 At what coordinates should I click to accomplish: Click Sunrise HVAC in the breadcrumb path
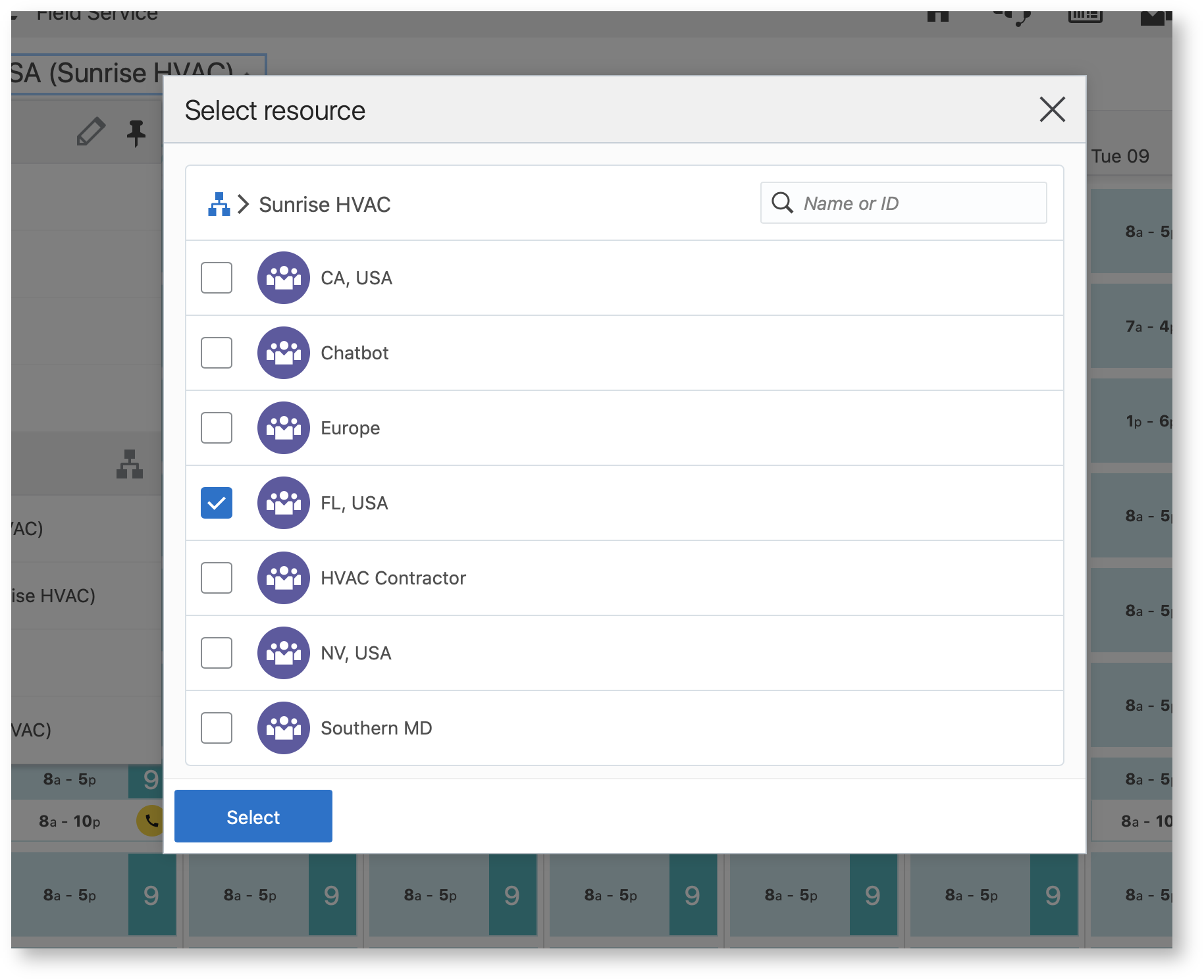[x=324, y=204]
